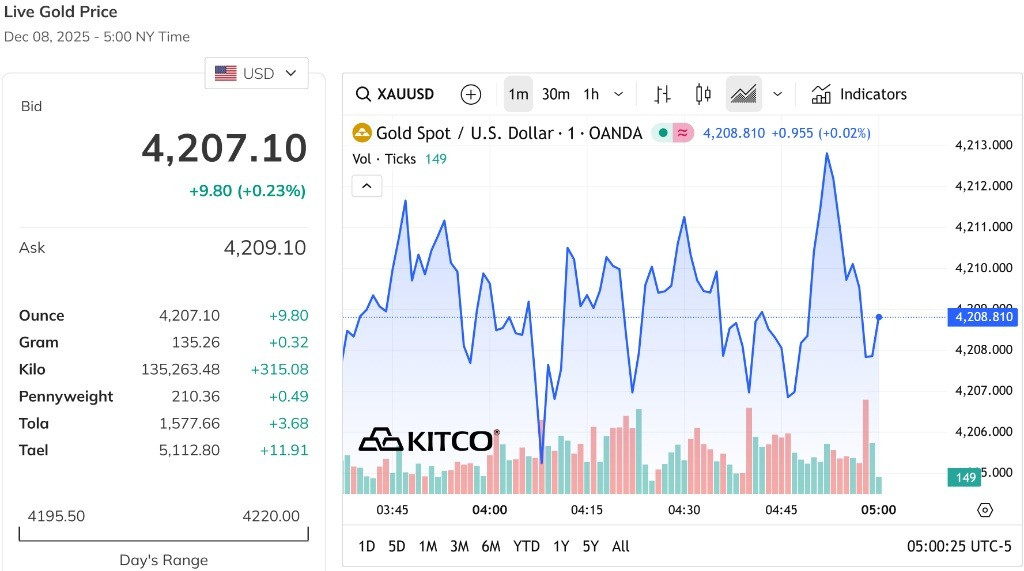Viewport: 1024px width, 571px height.
Task: Switch to 1D date range
Action: click(366, 546)
